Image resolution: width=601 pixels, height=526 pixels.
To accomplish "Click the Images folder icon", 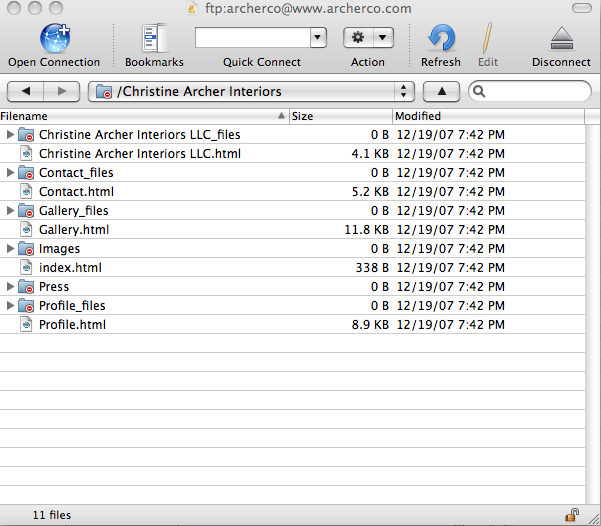I will point(26,249).
